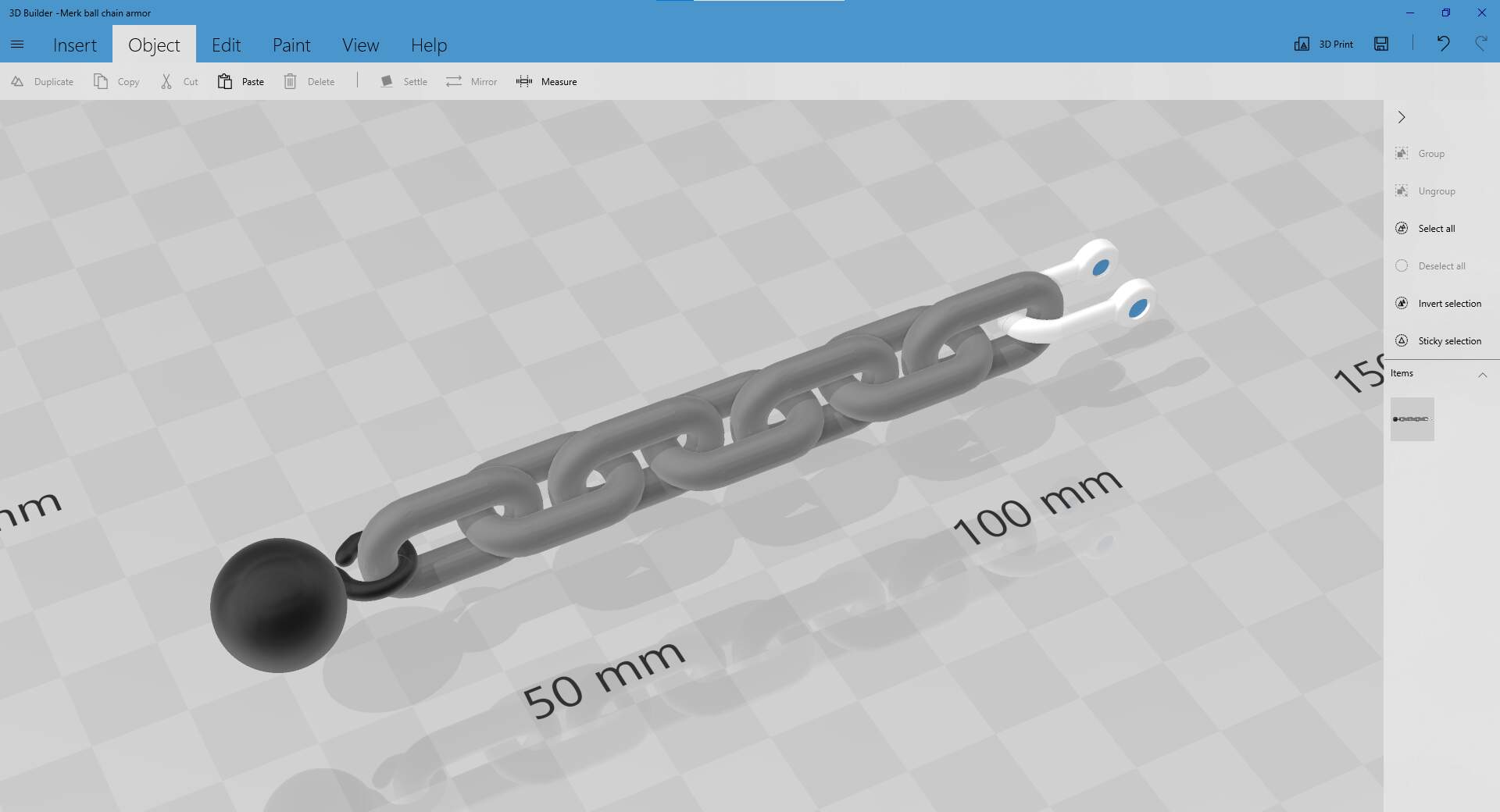This screenshot has width=1500, height=812.
Task: Undo the last action
Action: (1443, 44)
